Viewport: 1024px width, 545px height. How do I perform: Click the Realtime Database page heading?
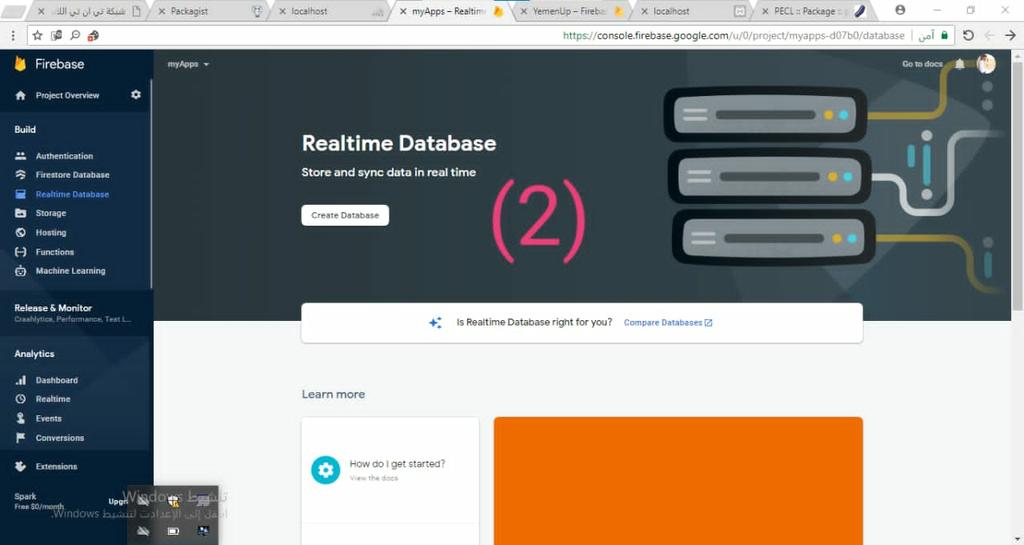click(x=399, y=143)
